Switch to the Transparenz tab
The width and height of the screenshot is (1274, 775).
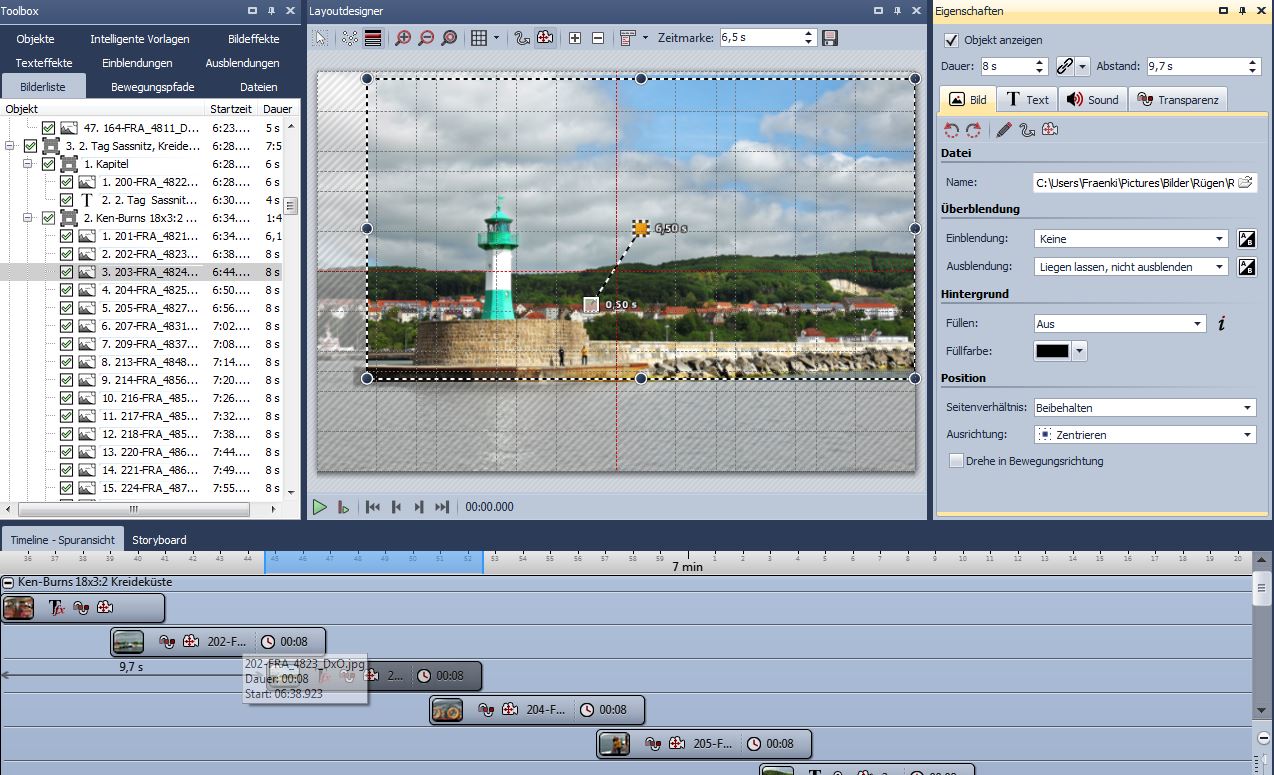1178,100
